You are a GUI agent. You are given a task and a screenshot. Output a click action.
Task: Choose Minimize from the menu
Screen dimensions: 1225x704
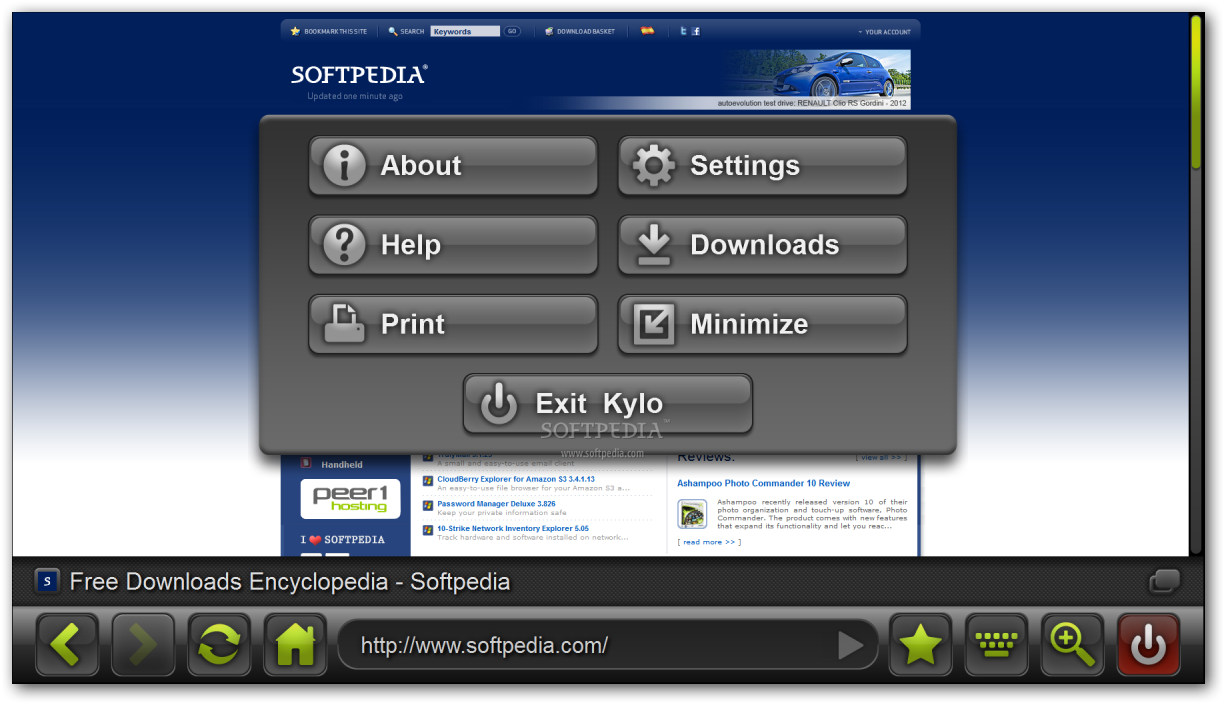click(x=762, y=324)
